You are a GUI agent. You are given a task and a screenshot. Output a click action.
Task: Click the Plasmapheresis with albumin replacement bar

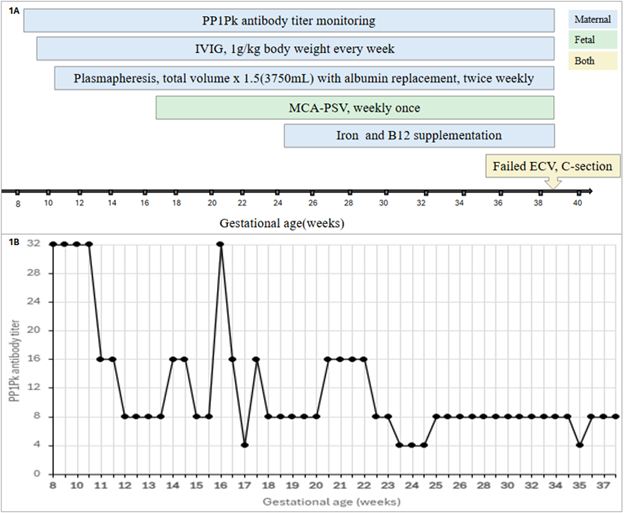[x=304, y=78]
